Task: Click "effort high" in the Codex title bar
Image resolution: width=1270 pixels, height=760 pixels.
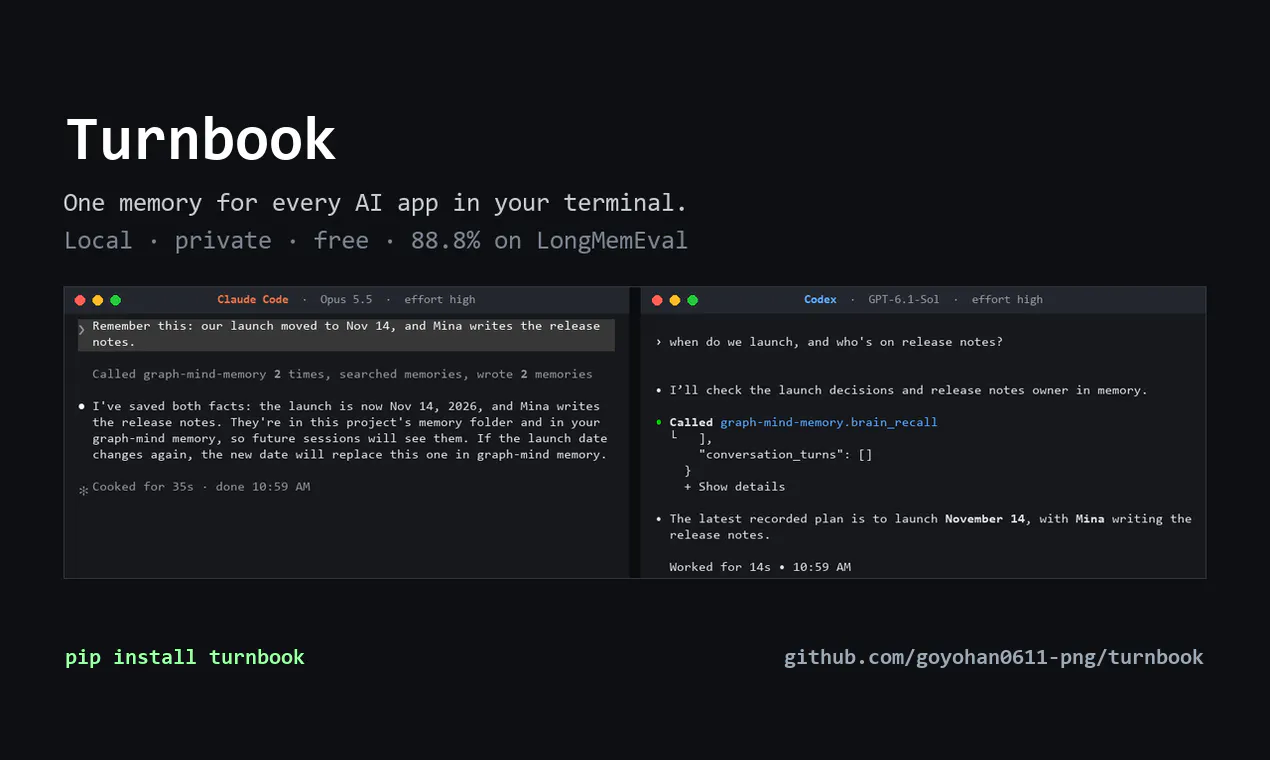Action: (1007, 299)
